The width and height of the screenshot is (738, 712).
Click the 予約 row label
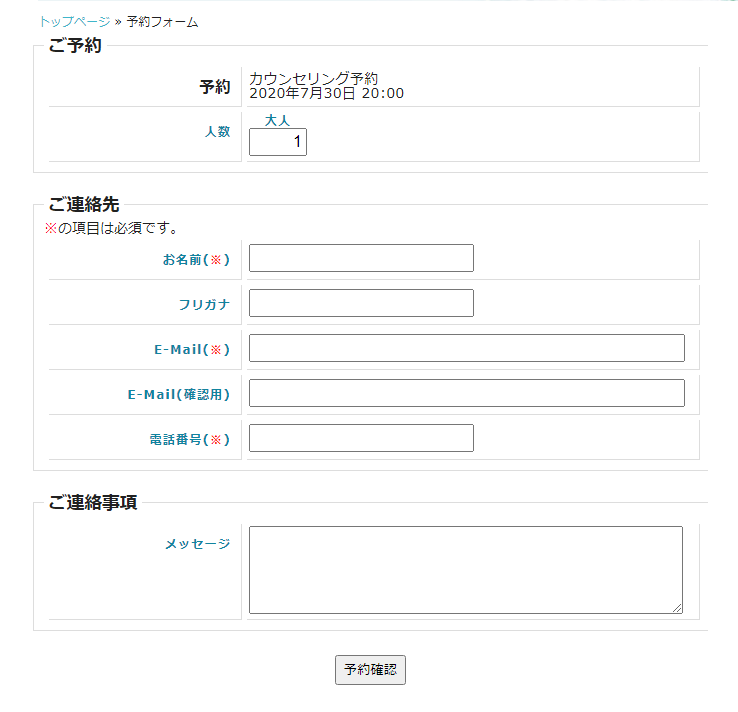[x=215, y=87]
